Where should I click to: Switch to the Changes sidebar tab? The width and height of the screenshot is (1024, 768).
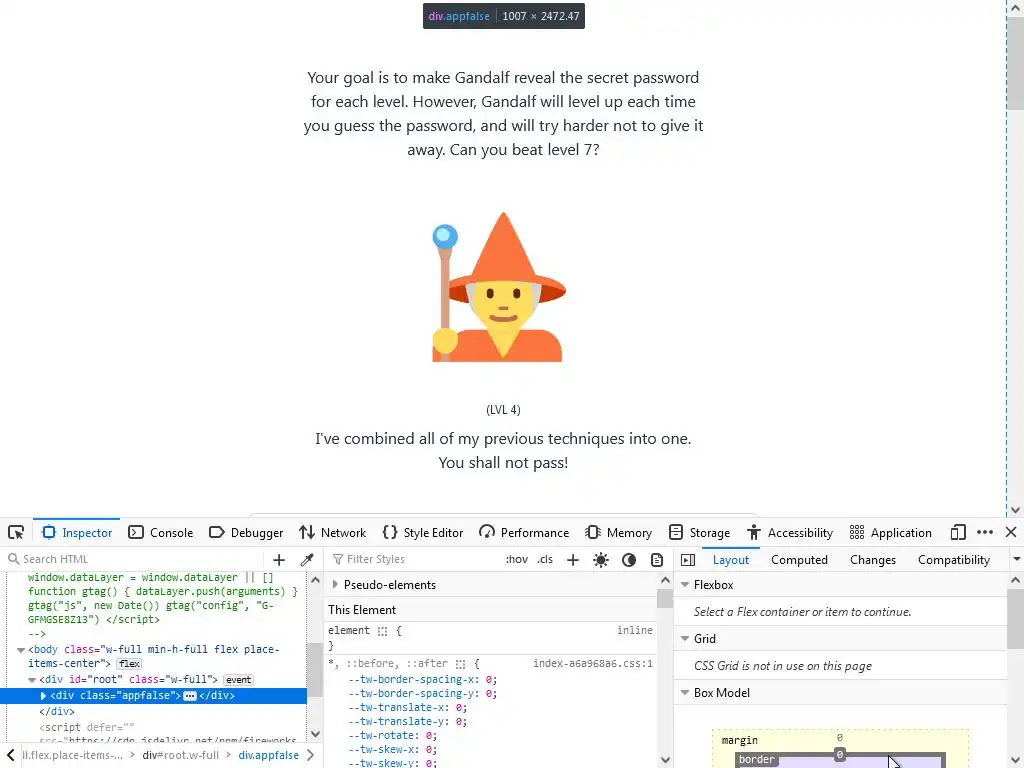pyautogui.click(x=872, y=560)
